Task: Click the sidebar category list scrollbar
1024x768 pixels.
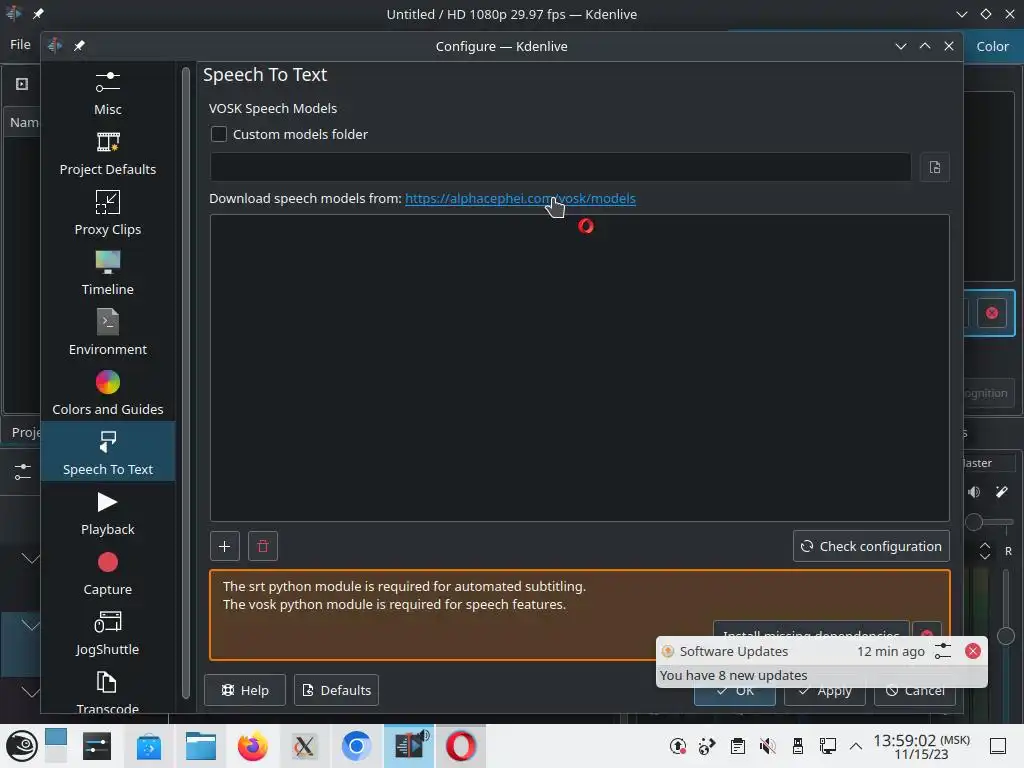Action: 185,382
